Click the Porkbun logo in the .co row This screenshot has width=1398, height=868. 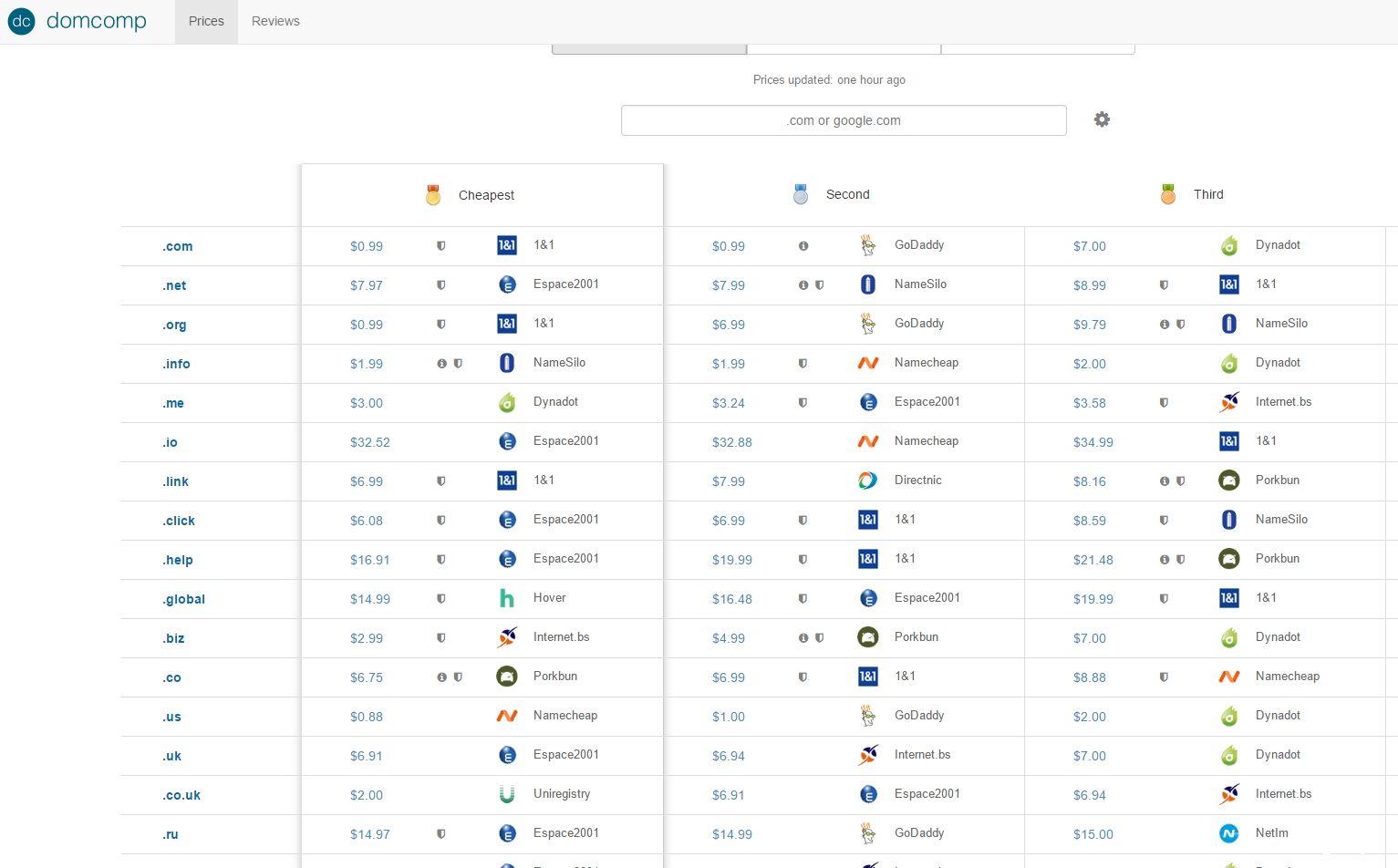[x=507, y=677]
